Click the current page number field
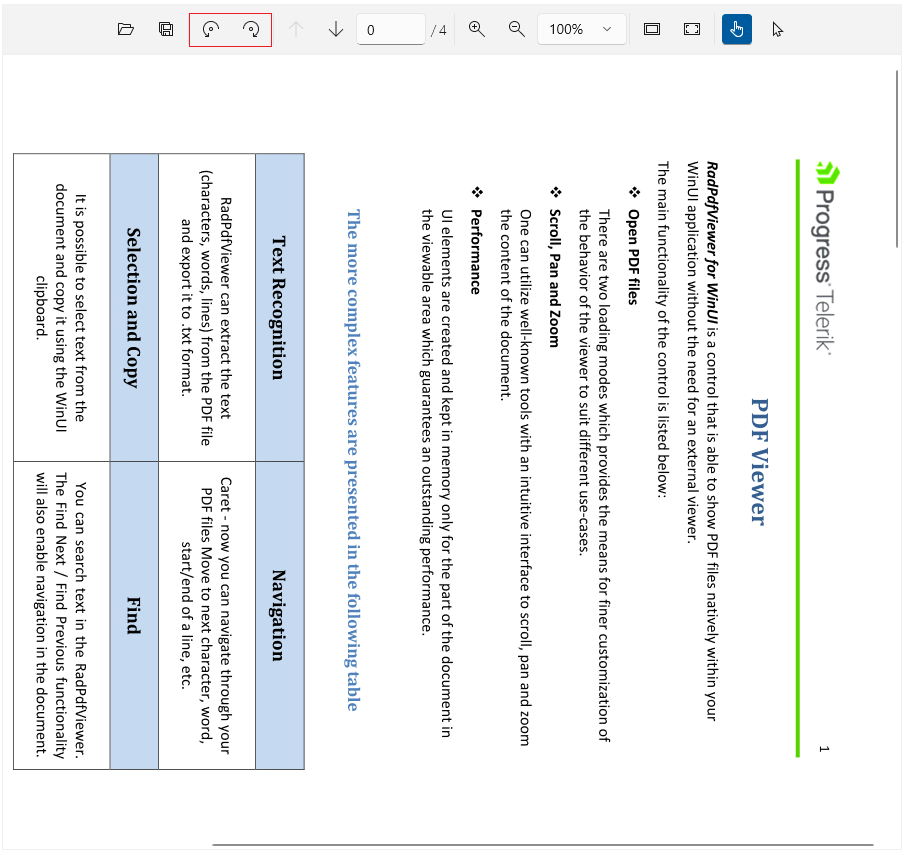The image size is (909, 856). (x=391, y=30)
